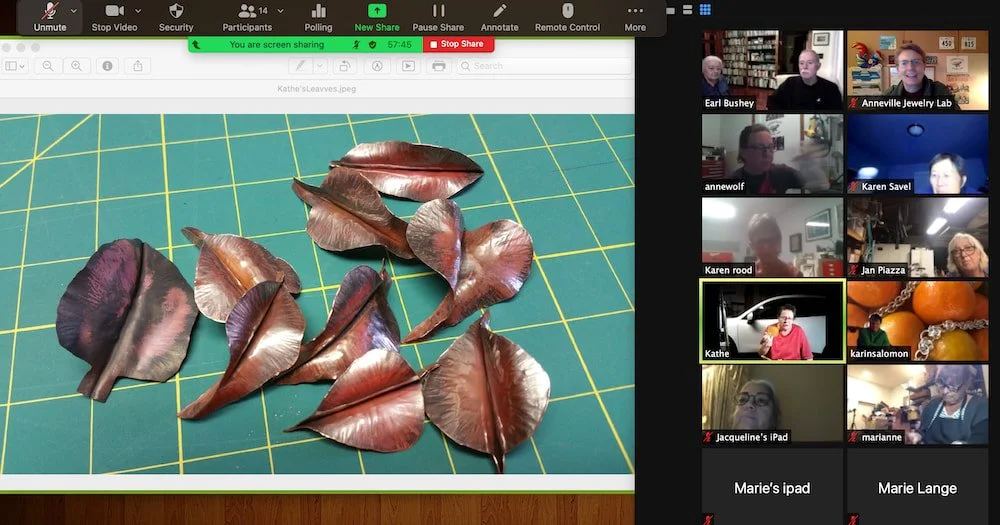This screenshot has width=1000, height=525.
Task: Click muted mic icon on Jacqueline's iPad tile
Action: (708, 438)
